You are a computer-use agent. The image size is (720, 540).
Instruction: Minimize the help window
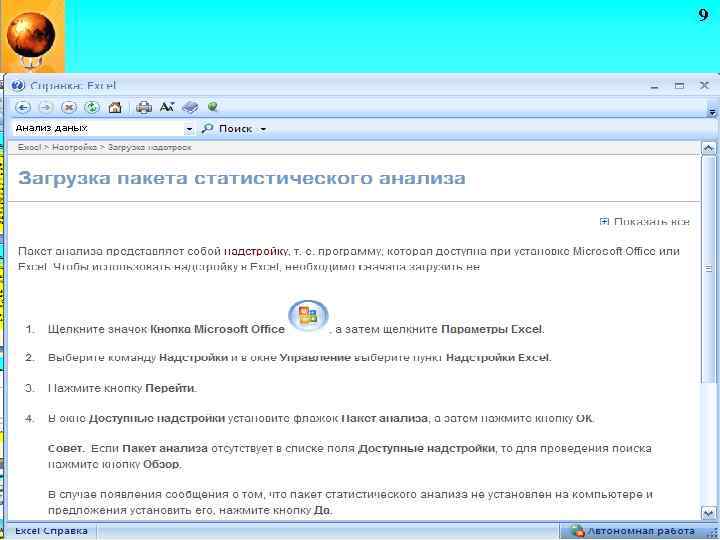tap(654, 86)
